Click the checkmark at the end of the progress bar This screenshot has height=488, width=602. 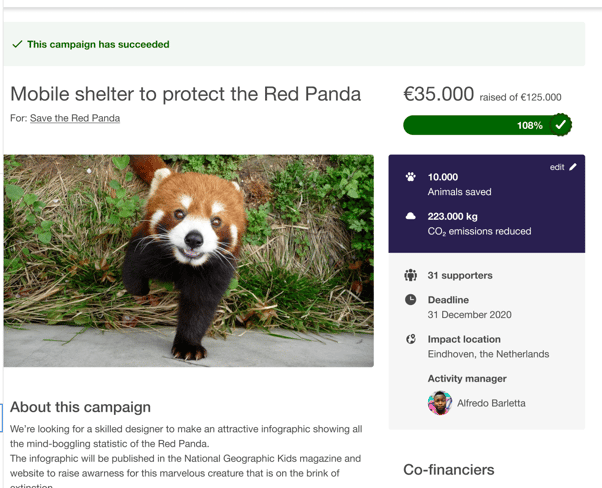click(x=561, y=125)
